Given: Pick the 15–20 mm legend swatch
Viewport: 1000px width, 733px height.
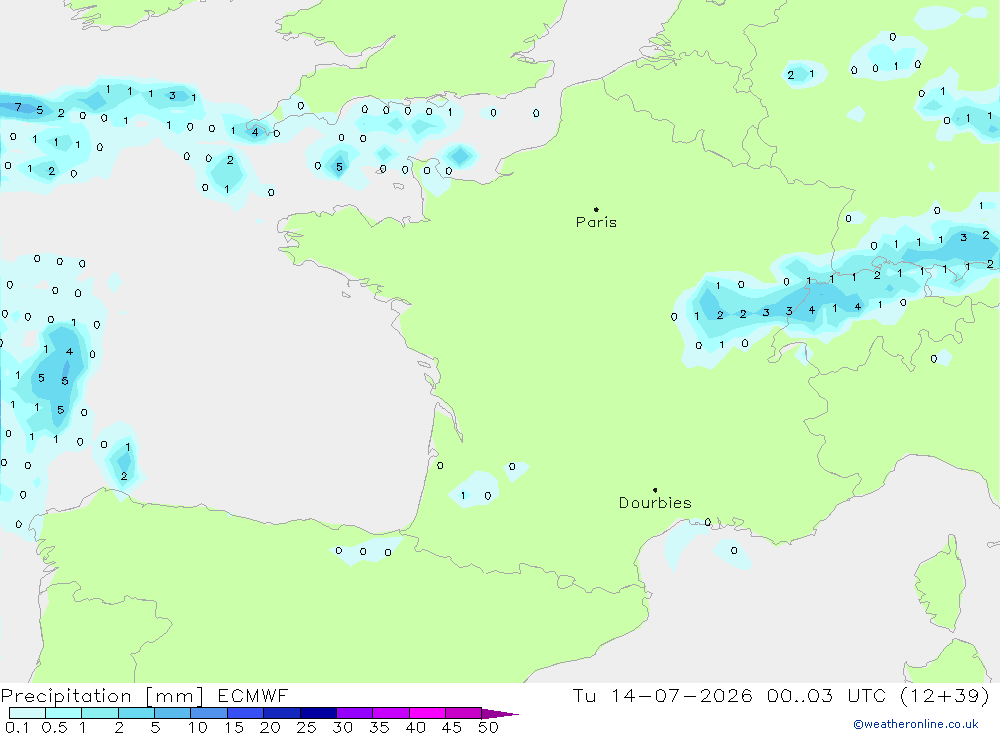Looking at the screenshot, I should click(x=246, y=713).
